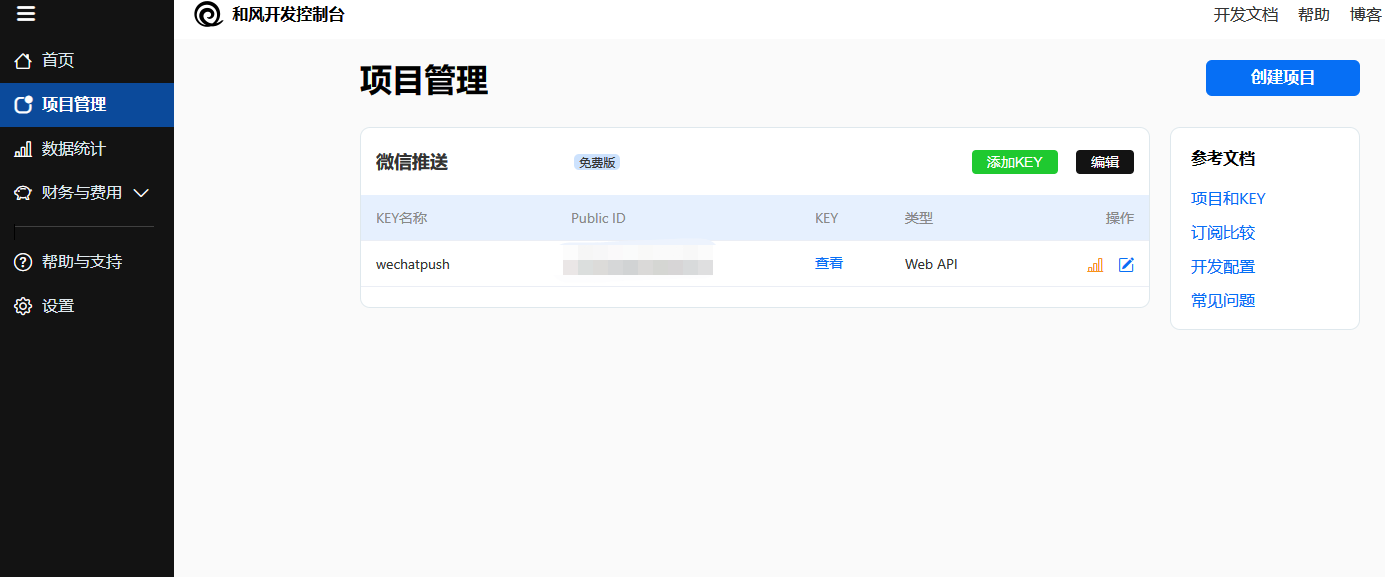Image resolution: width=1385 pixels, height=577 pixels.
Task: Expand the 财务与费用 chevron
Action: click(x=141, y=193)
